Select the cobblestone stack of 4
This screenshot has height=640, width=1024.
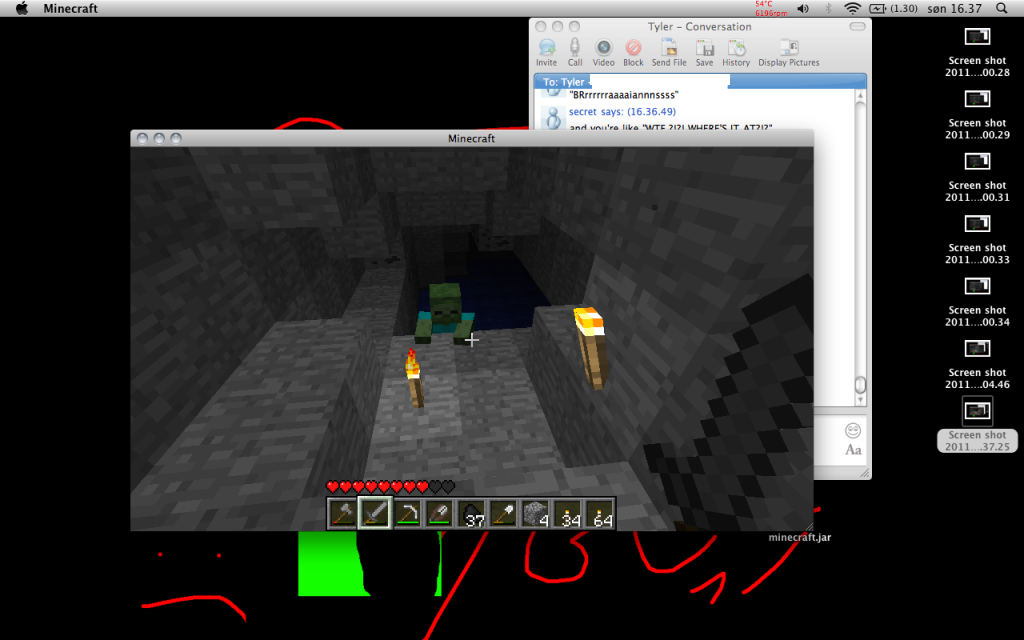535,514
